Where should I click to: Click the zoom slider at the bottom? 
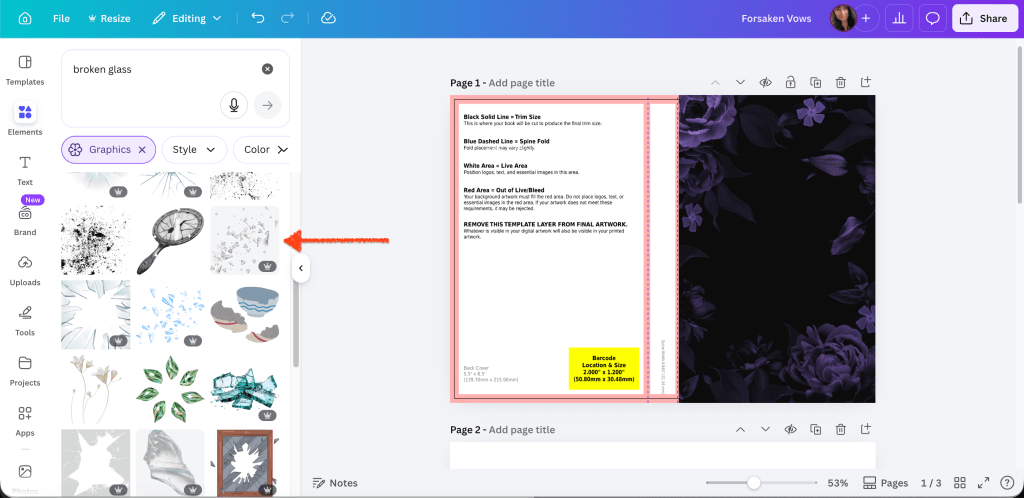click(x=754, y=483)
